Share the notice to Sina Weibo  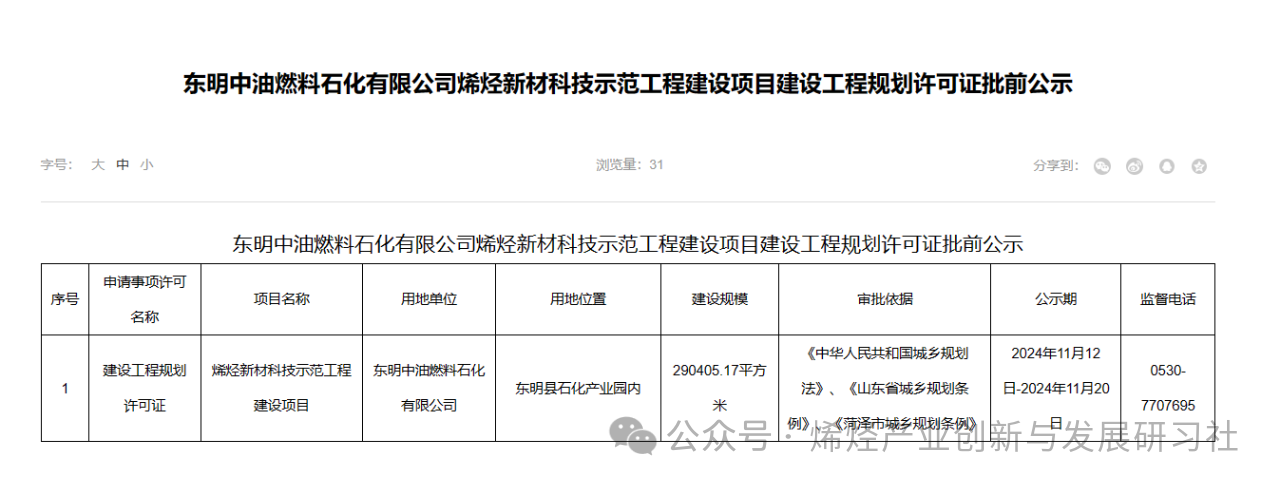[x=1134, y=166]
